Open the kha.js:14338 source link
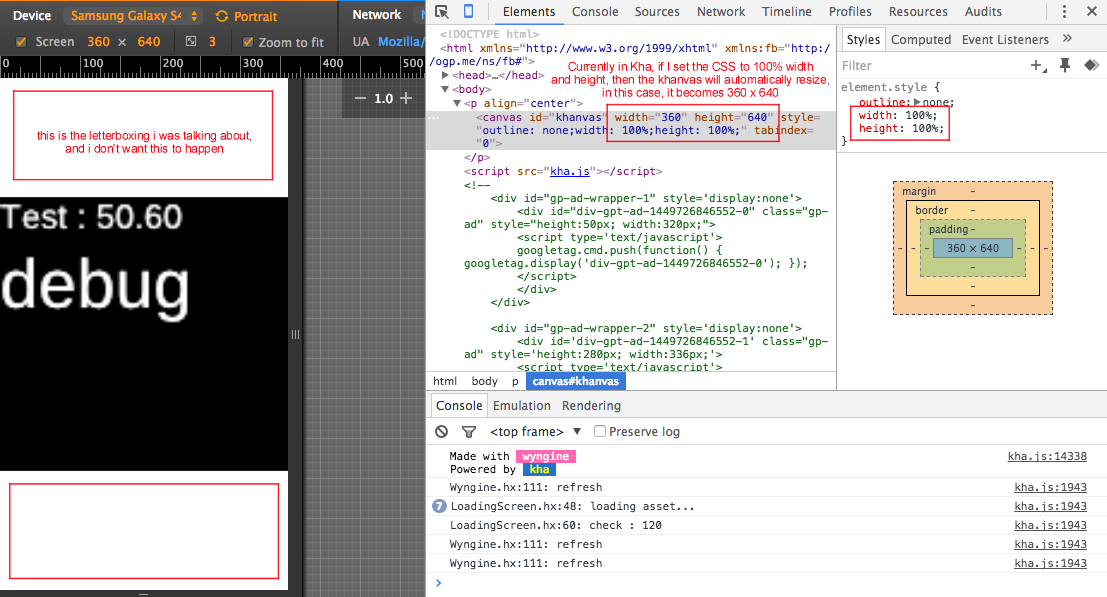 tap(1047, 457)
